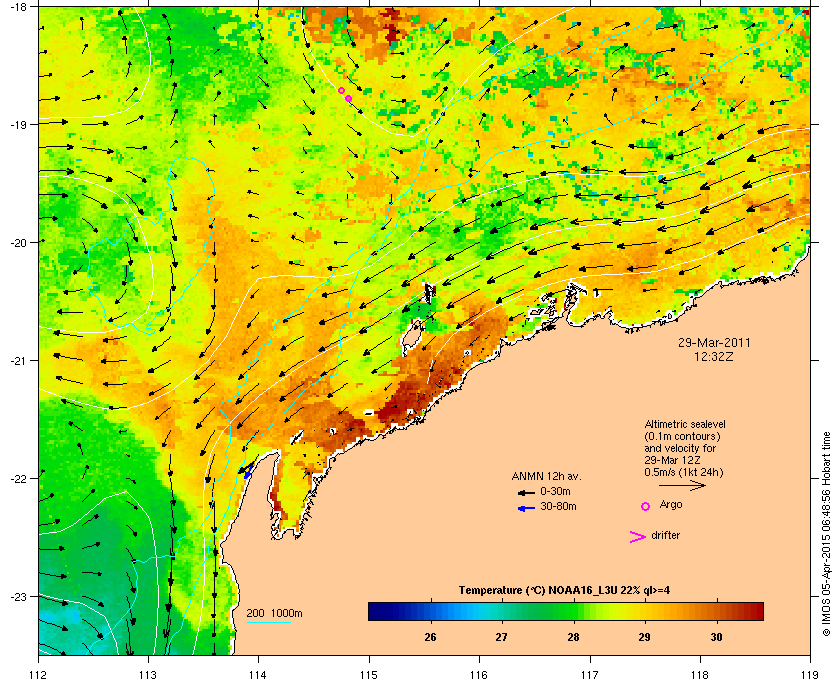Click the '200 1000m' isobath label
Screen dimensions: 840x680
(274, 613)
